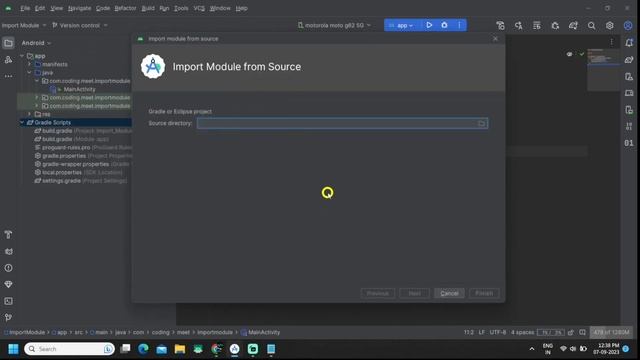Image resolution: width=640 pixels, height=360 pixels.
Task: Open motorola moto g82 5G device selector
Action: [334, 25]
